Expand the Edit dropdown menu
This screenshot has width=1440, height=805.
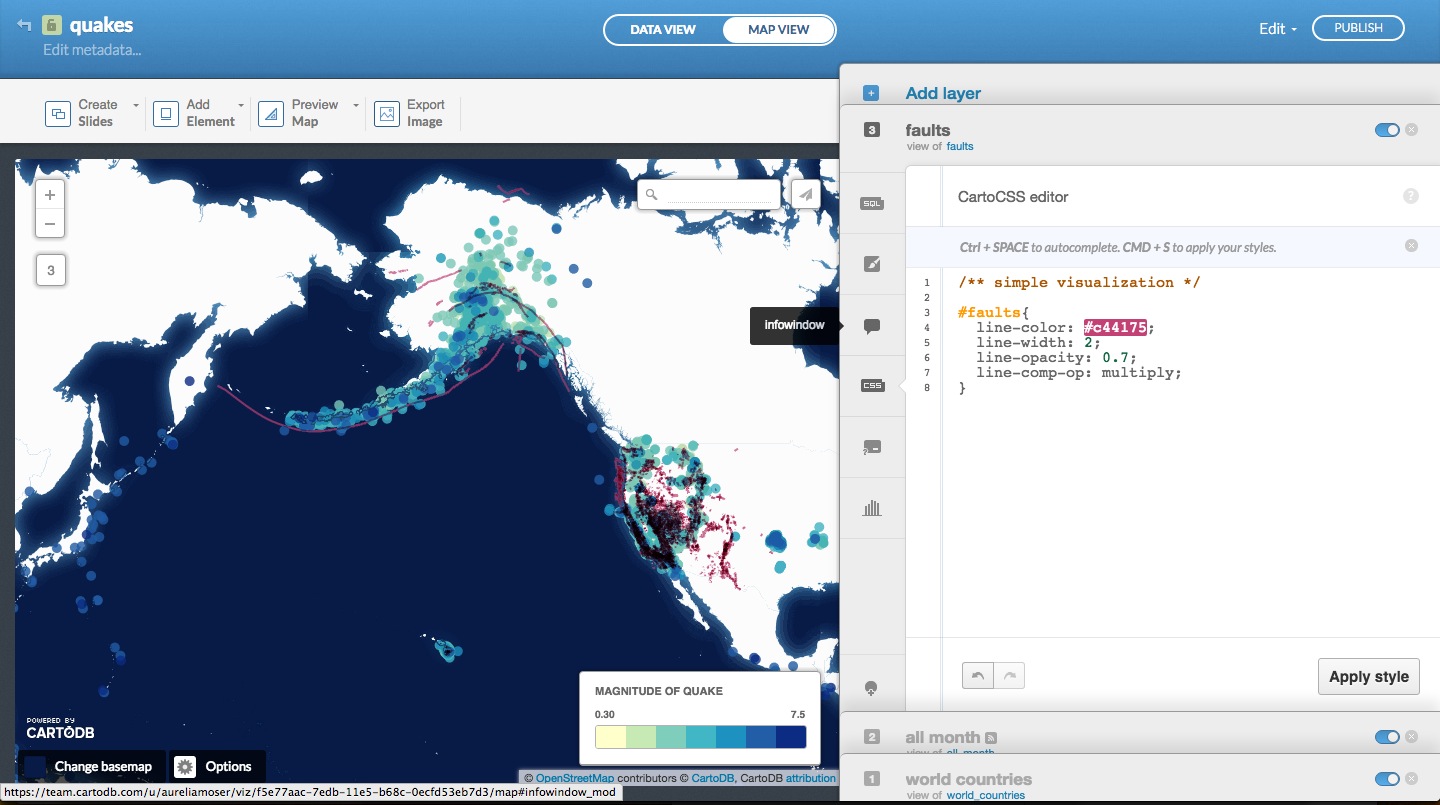(x=1277, y=29)
